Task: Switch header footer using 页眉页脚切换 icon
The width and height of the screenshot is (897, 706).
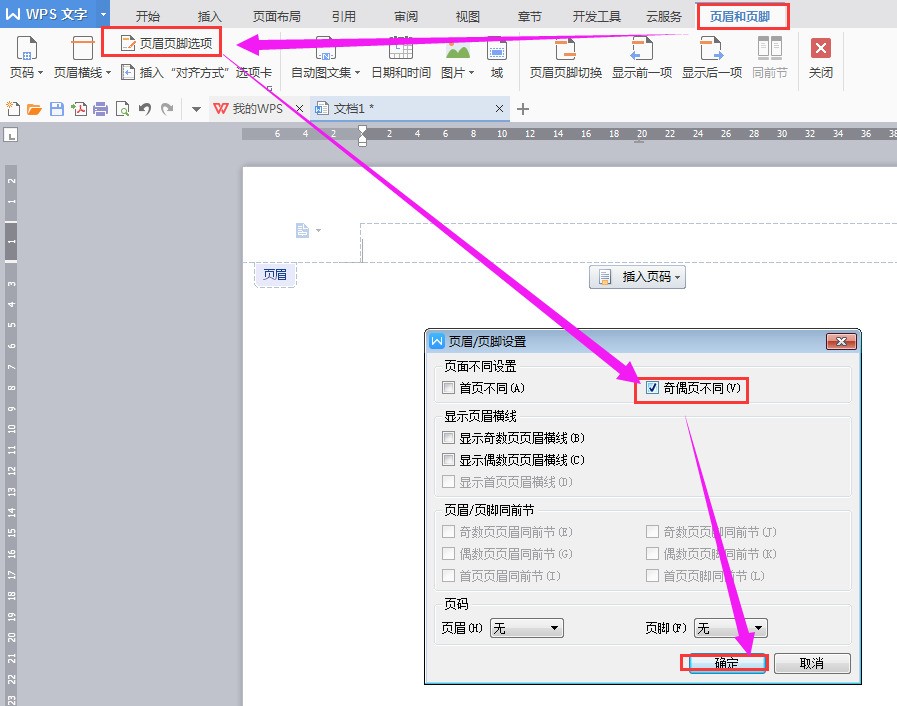Action: (x=565, y=55)
